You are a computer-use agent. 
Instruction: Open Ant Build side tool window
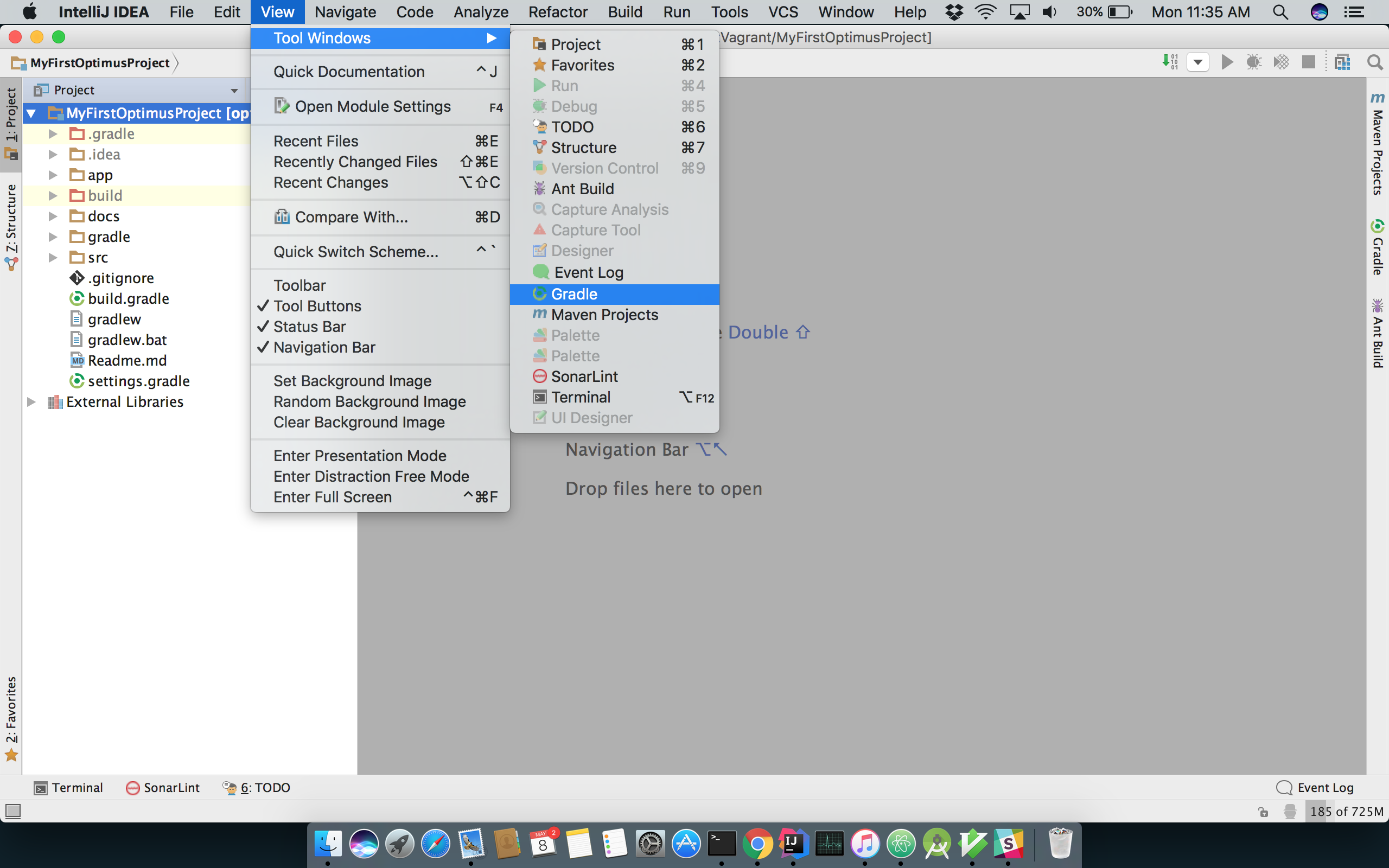(x=1378, y=333)
